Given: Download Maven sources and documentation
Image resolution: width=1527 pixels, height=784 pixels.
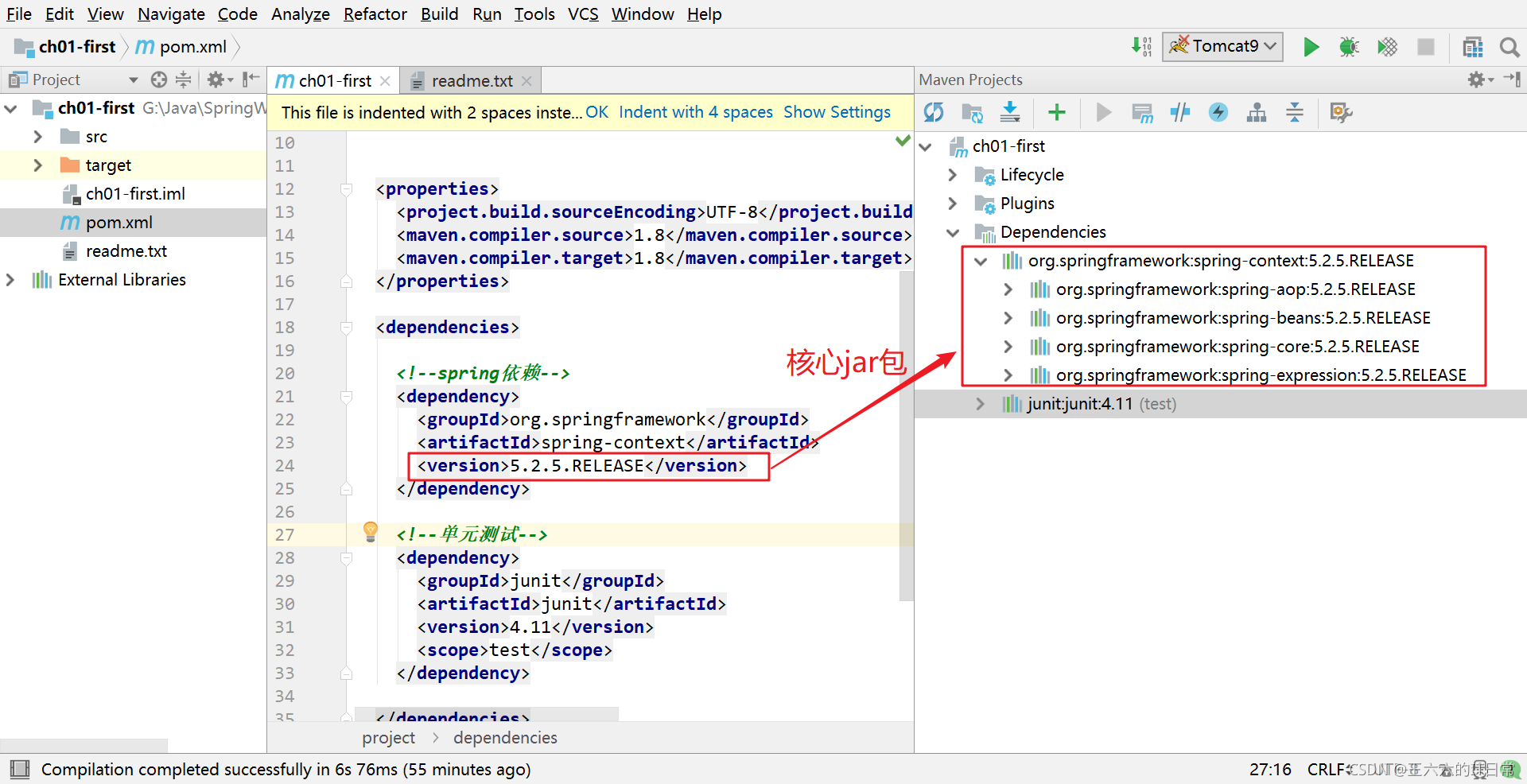Looking at the screenshot, I should pos(1010,113).
